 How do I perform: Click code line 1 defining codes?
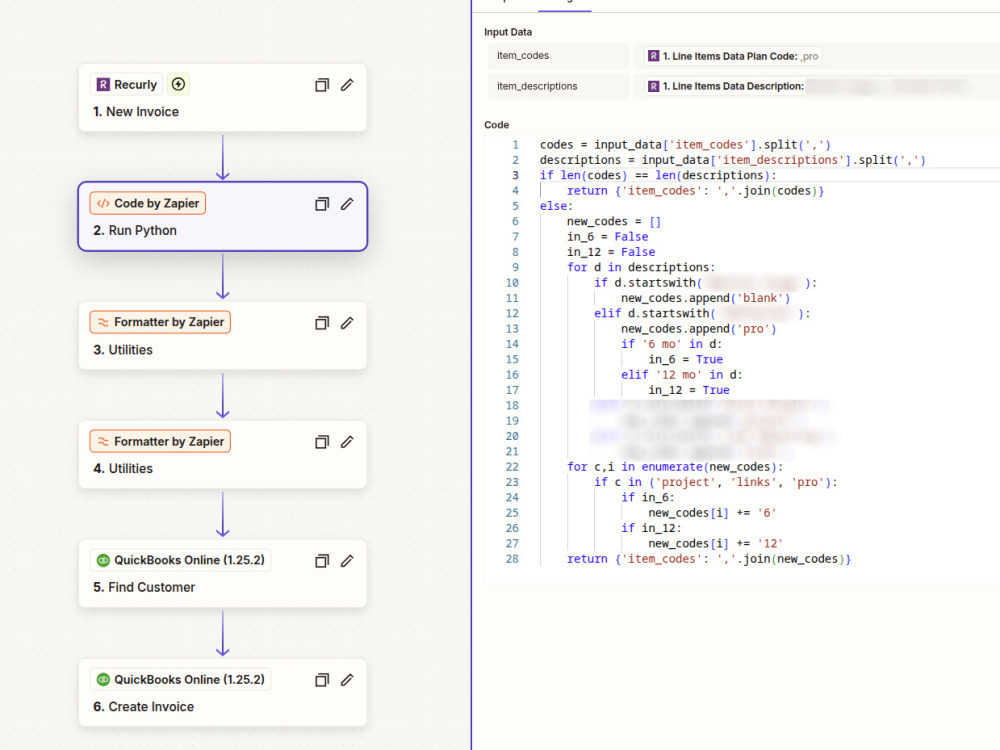685,145
